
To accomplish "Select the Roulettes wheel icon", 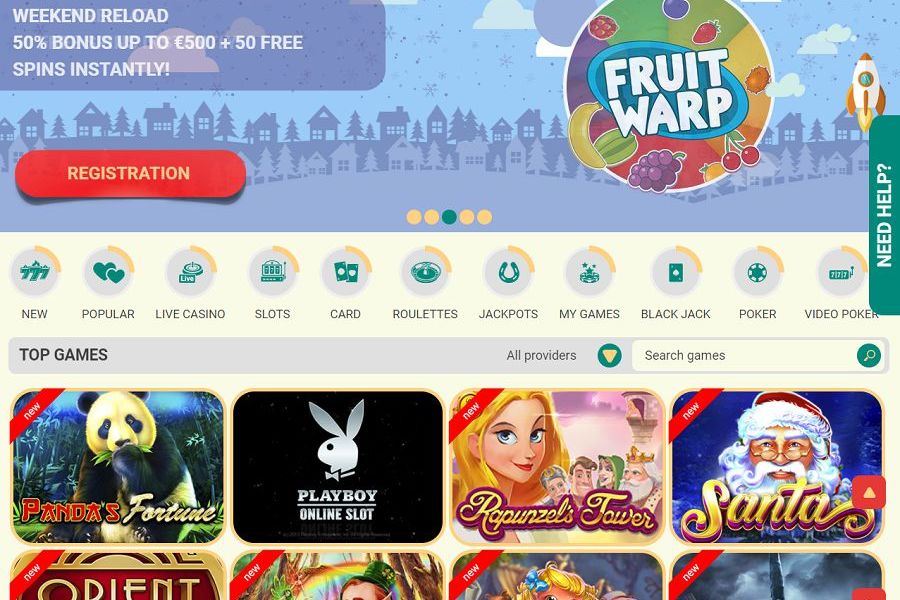I will click(425, 272).
